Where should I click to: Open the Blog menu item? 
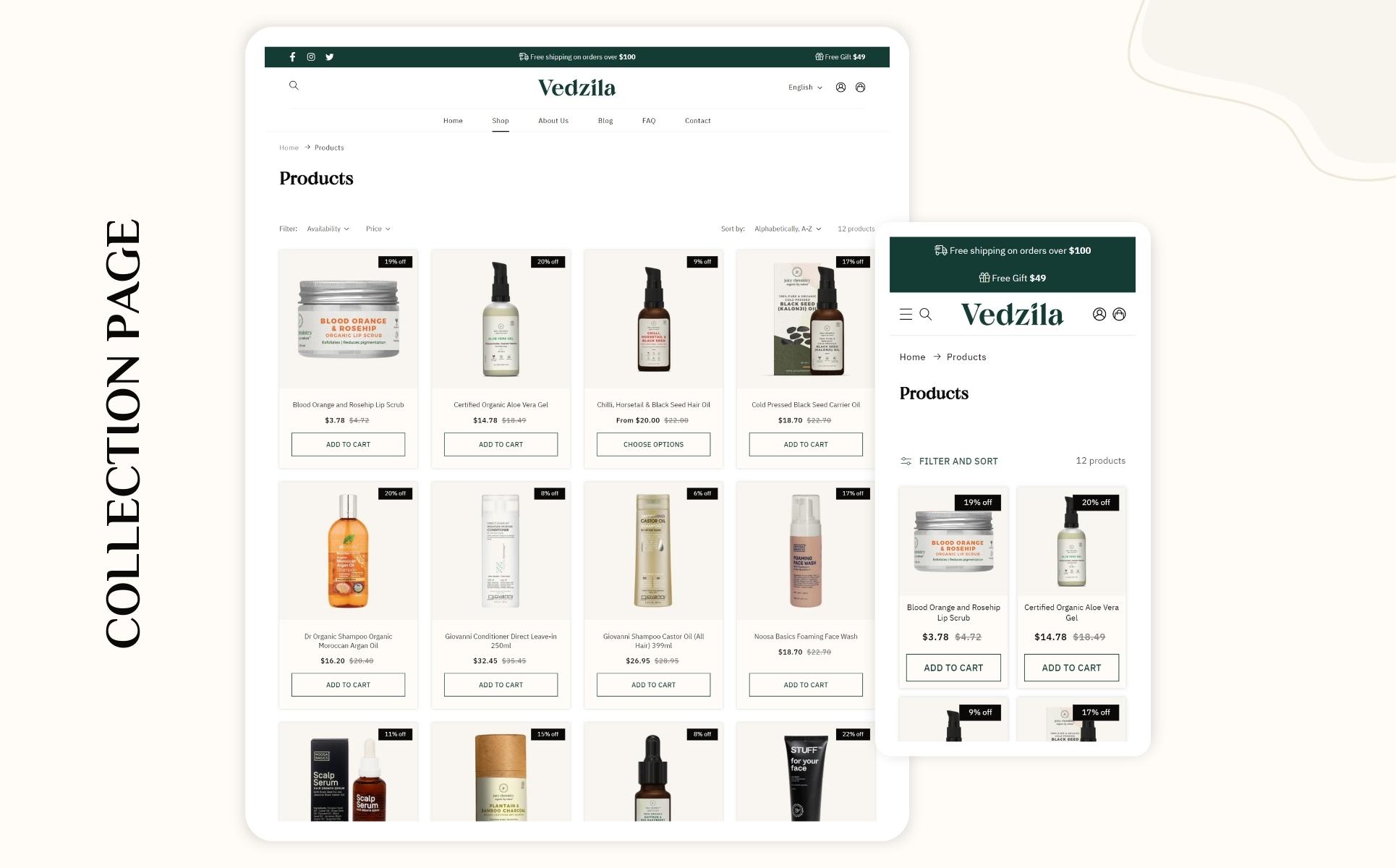tap(605, 121)
